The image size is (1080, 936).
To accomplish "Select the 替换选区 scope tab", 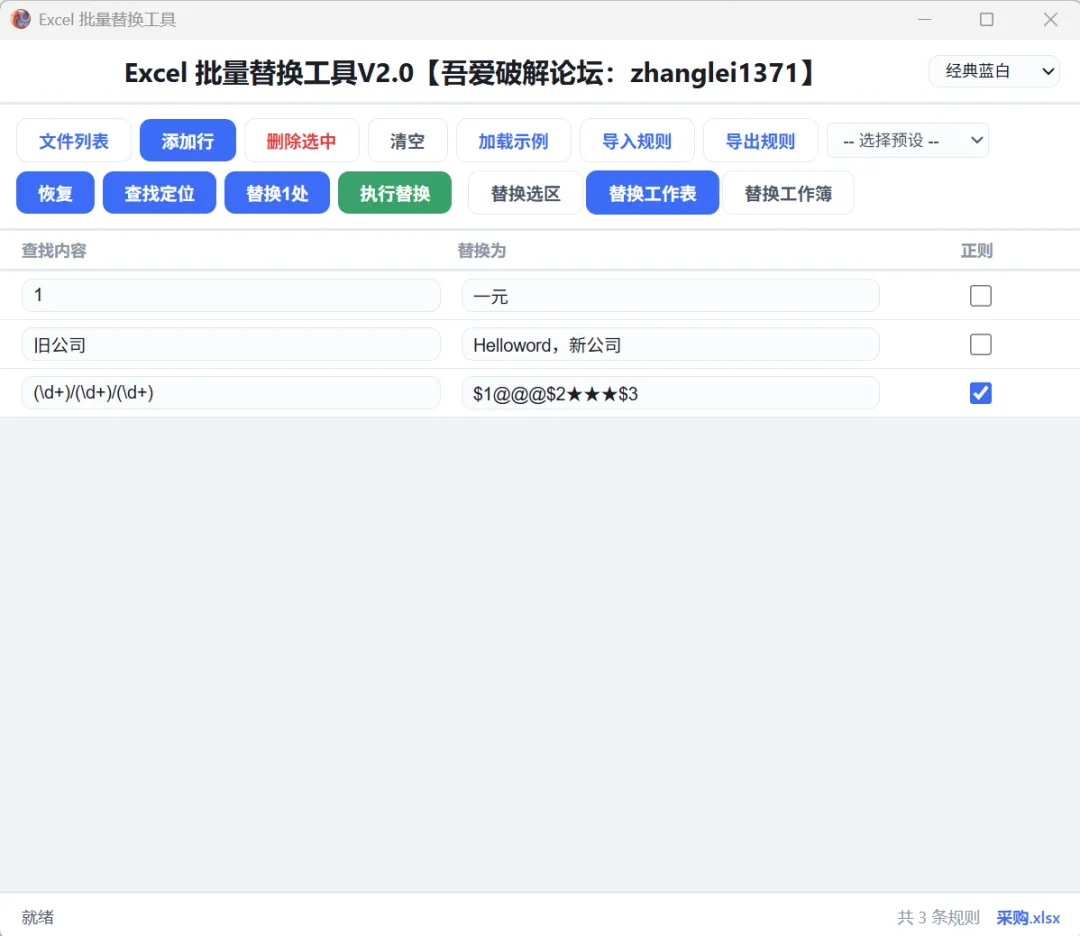I will [525, 193].
